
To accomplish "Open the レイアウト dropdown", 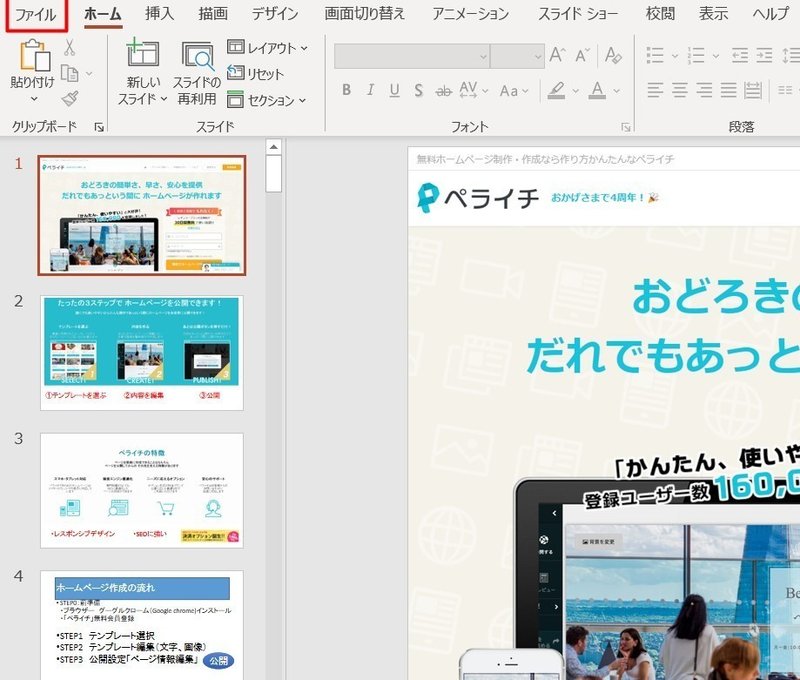I will 267,48.
